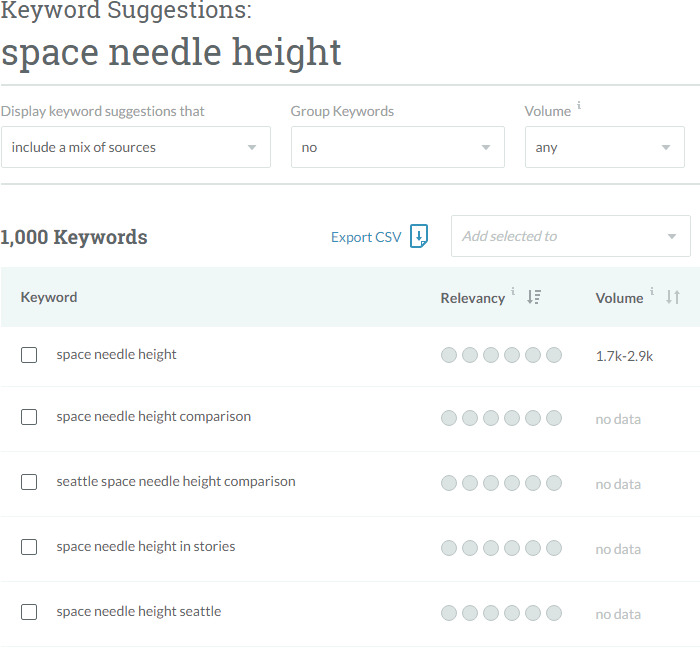The height and width of the screenshot is (647, 700).
Task: Click the 'space needle height in stories' keyword
Action: tap(146, 547)
